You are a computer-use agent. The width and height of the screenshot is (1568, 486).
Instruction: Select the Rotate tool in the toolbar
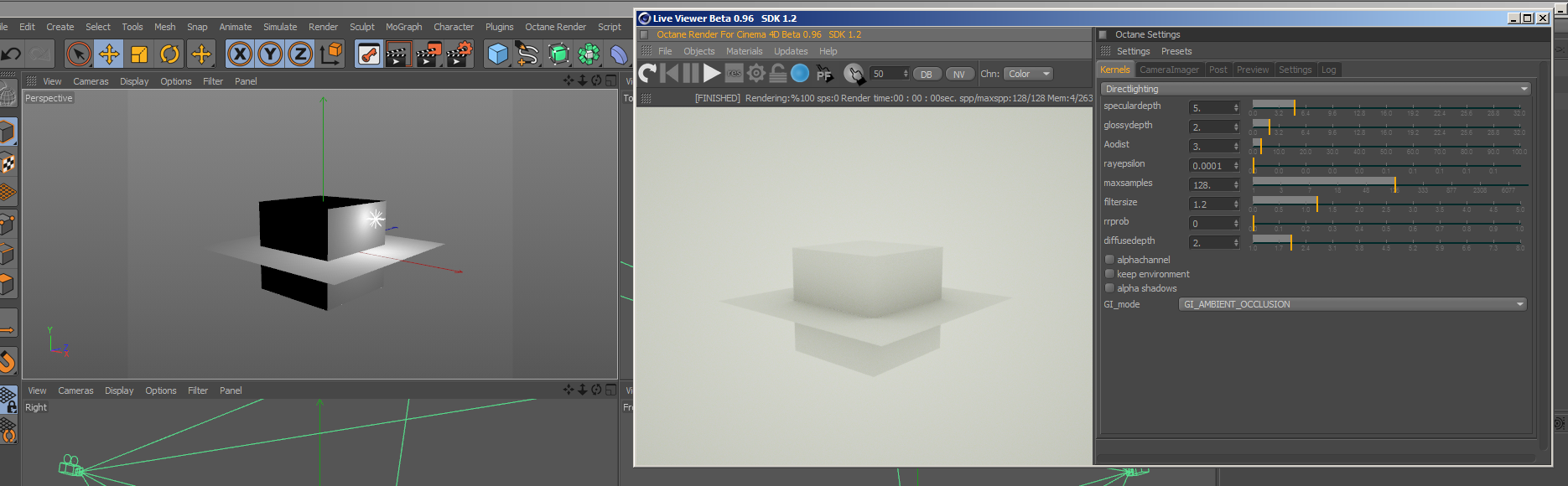(169, 54)
